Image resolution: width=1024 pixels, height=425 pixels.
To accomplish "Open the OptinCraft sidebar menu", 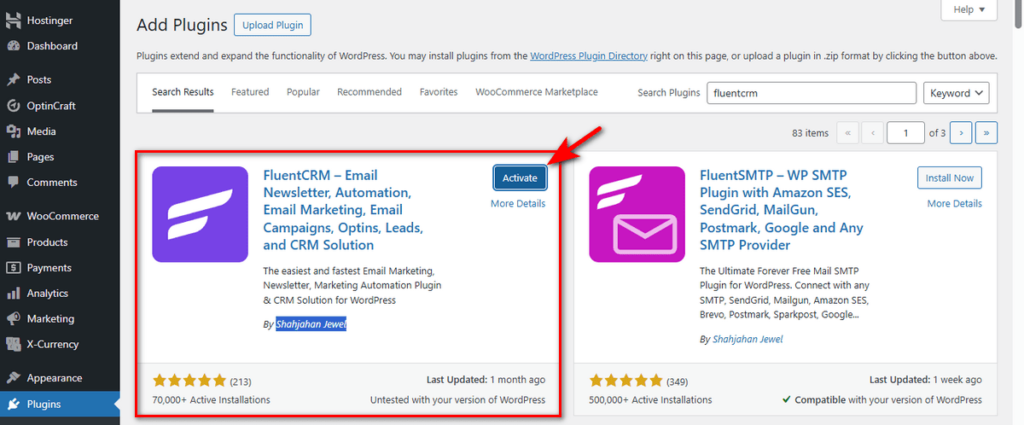I will tap(59, 106).
